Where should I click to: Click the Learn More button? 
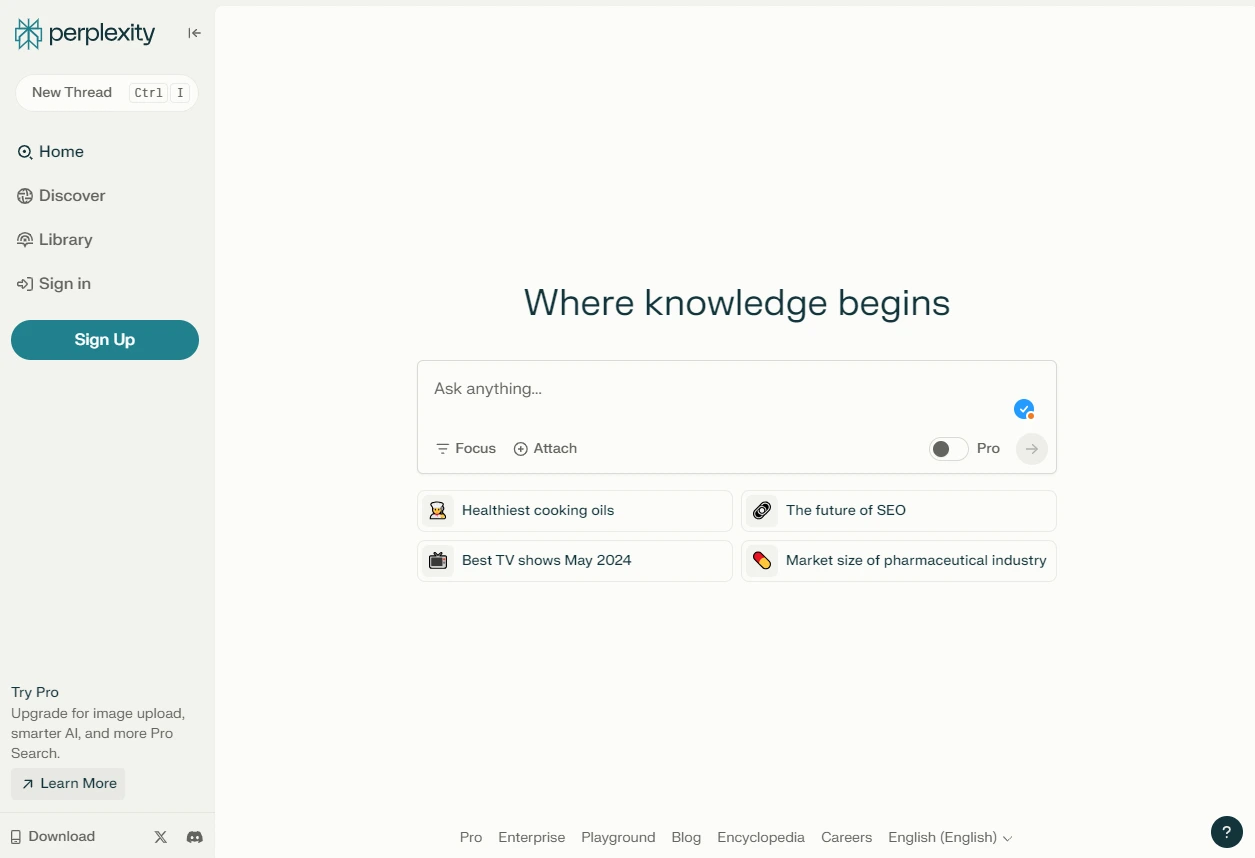(68, 784)
